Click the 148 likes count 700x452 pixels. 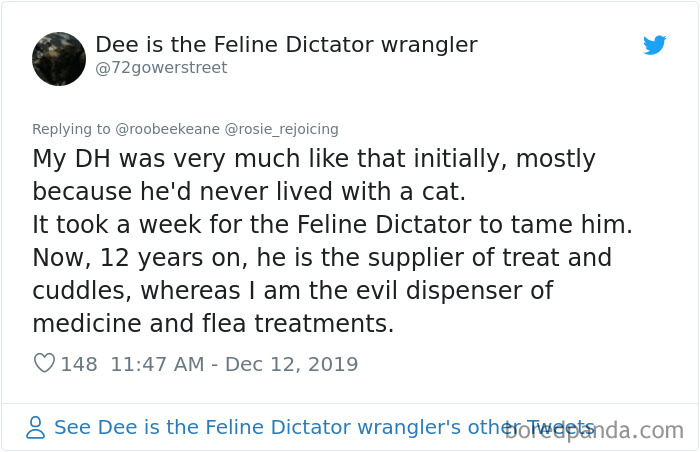tap(79, 364)
